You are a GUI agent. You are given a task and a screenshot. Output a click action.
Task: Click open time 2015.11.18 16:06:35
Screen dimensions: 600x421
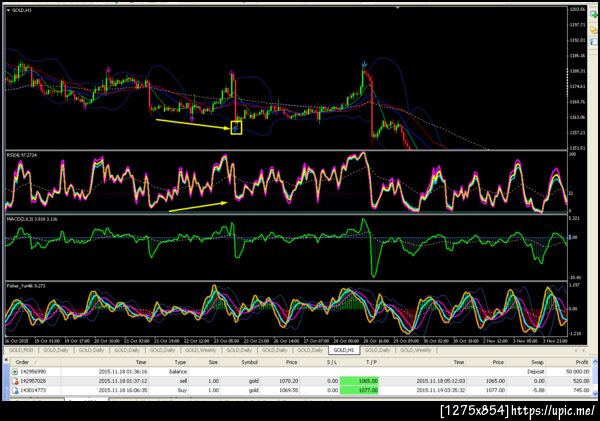123,390
